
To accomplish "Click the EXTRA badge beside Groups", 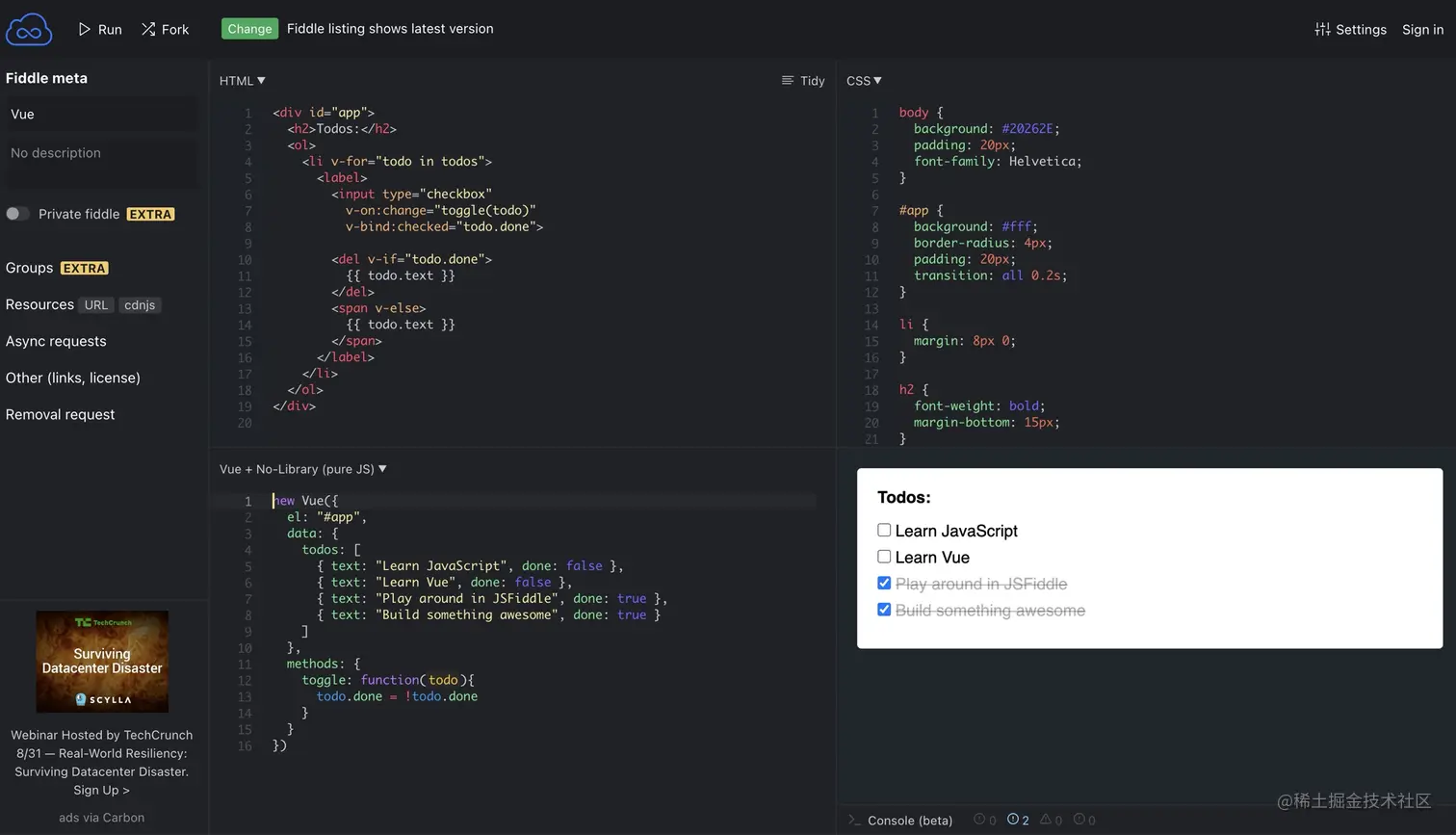I will pyautogui.click(x=85, y=269).
